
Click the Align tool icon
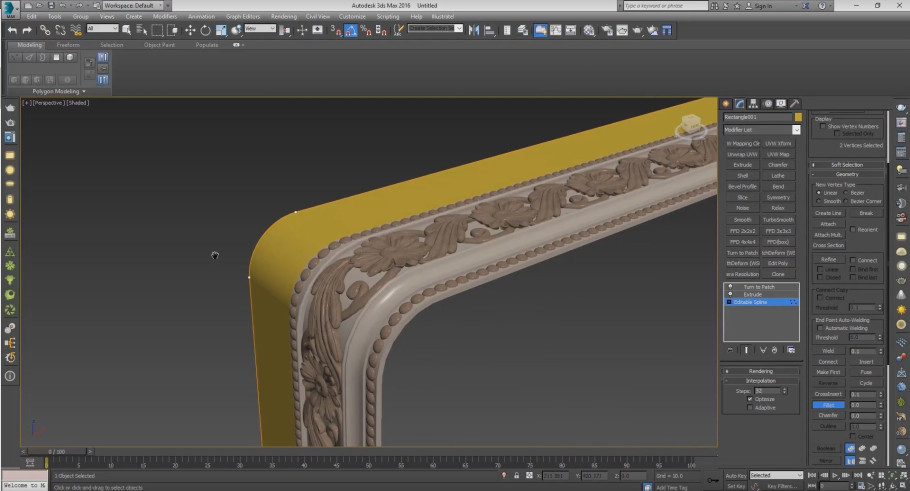[x=489, y=30]
